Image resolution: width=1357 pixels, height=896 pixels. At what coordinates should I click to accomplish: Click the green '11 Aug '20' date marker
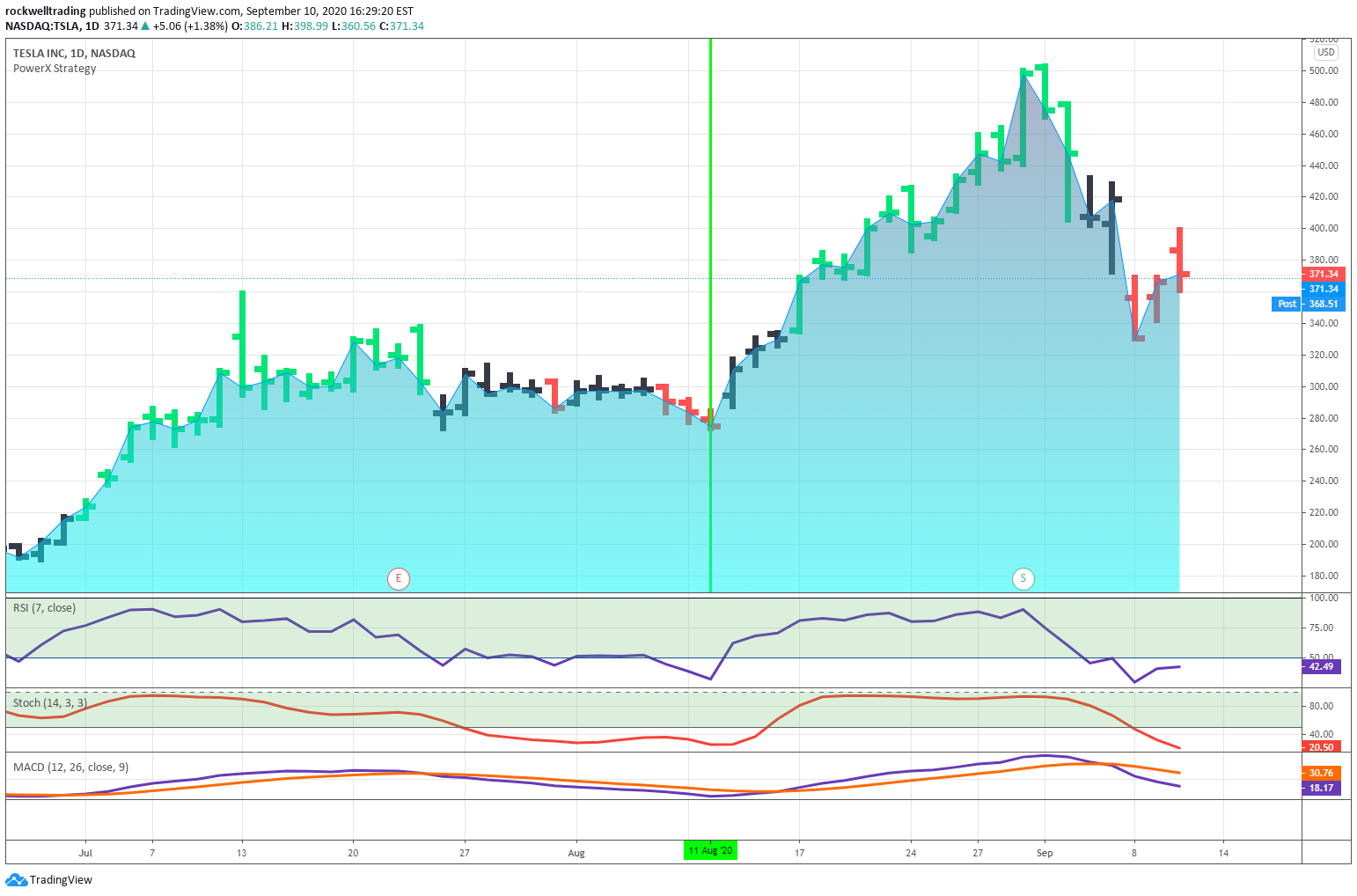[711, 850]
